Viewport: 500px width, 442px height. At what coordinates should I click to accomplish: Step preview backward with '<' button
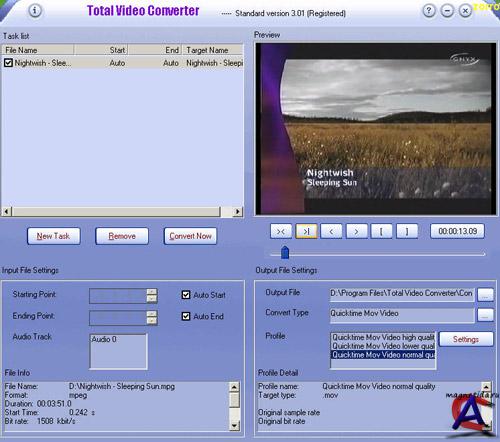tap(331, 231)
